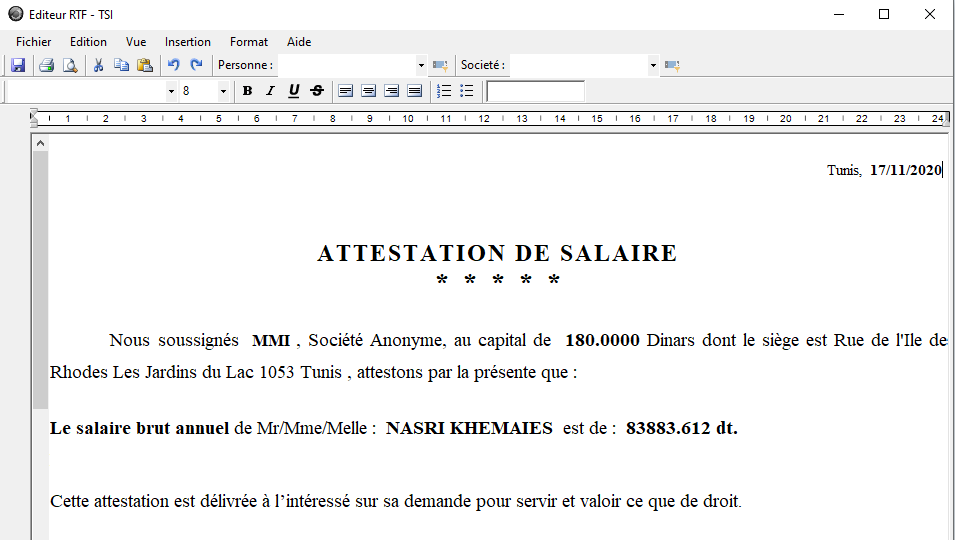Toggle Underline formatting
955x540 pixels.
click(294, 91)
